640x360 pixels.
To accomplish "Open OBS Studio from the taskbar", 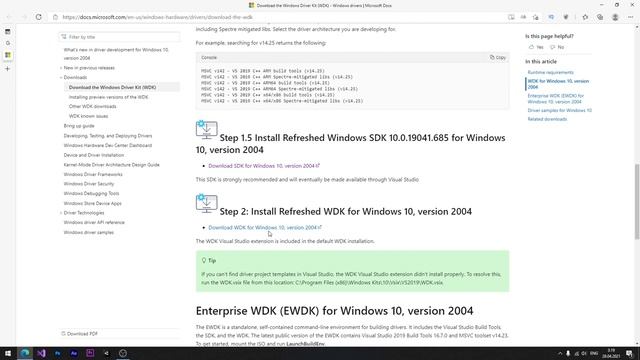I will (x=123, y=353).
